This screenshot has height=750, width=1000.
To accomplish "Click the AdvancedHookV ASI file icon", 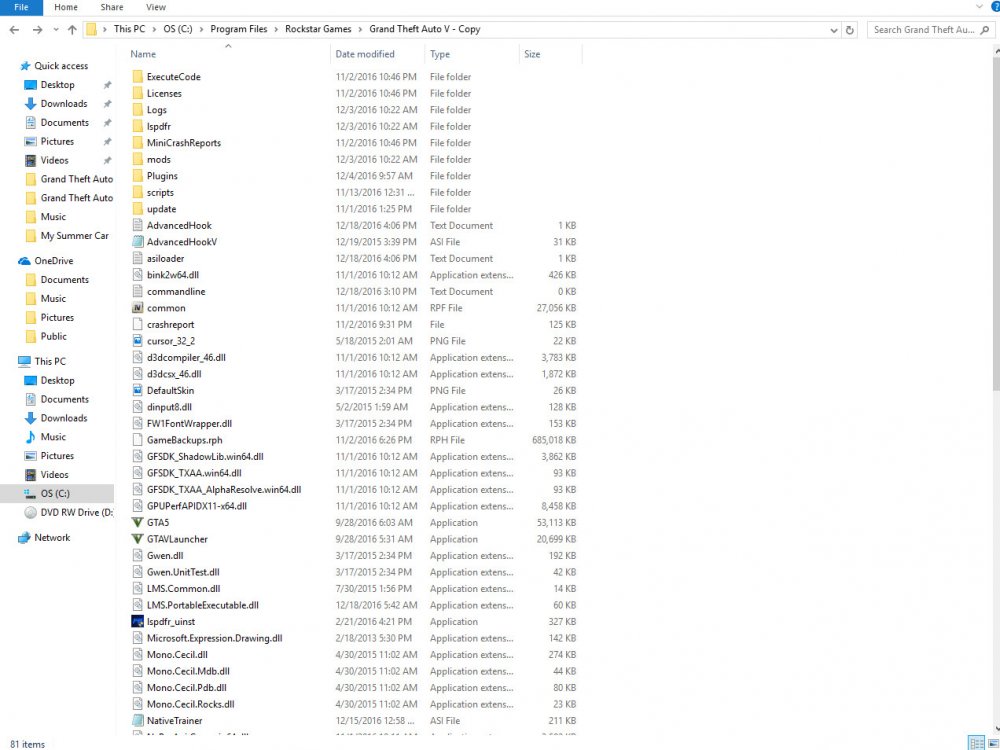I will (x=137, y=242).
